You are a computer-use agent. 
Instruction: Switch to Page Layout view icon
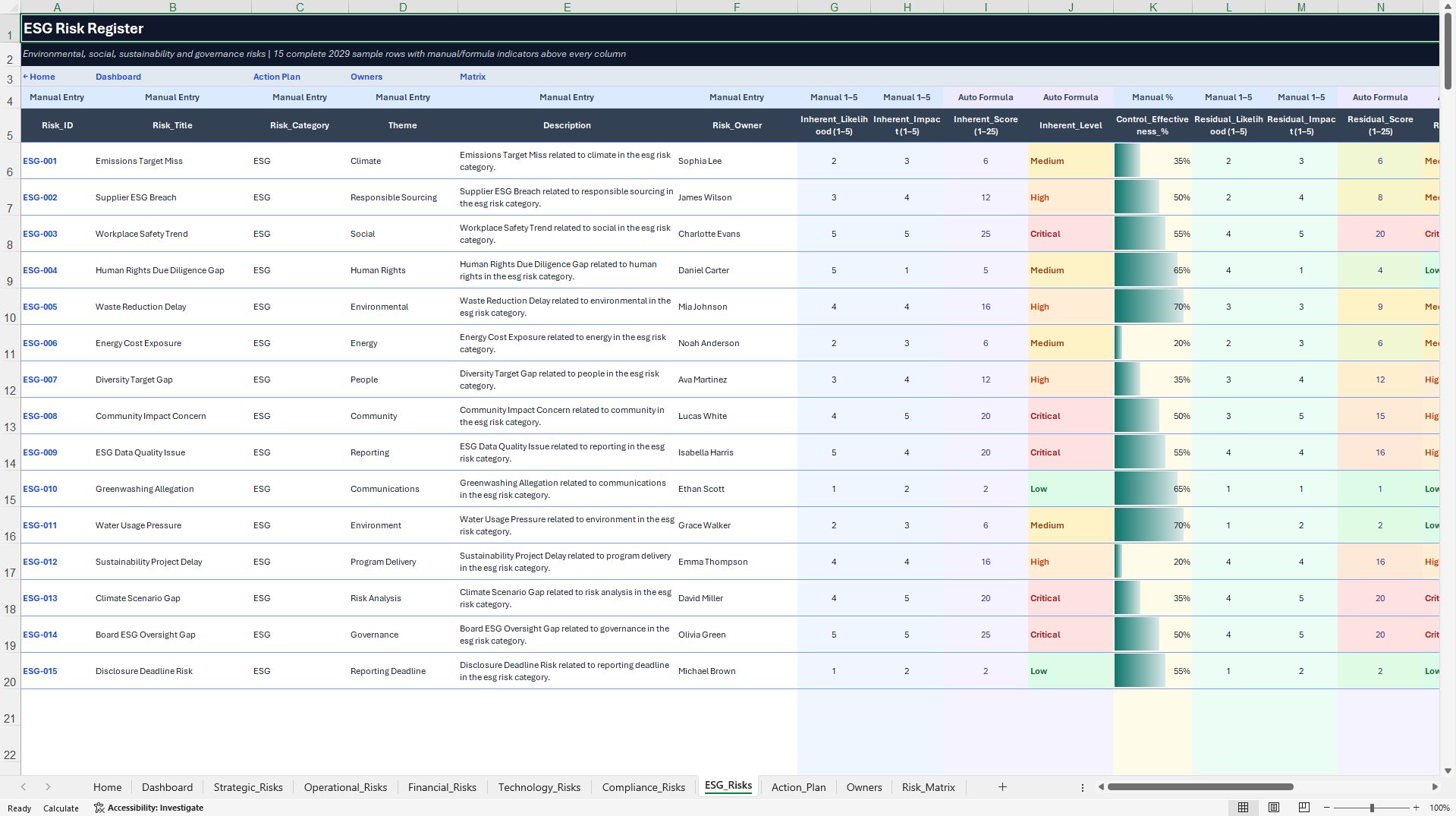pos(1274,808)
